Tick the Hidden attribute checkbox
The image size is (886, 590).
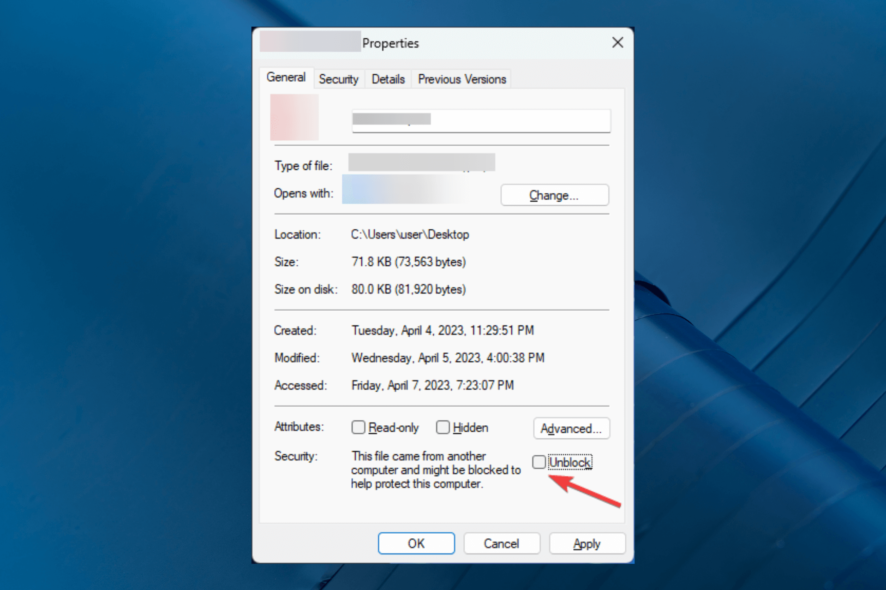(442, 427)
